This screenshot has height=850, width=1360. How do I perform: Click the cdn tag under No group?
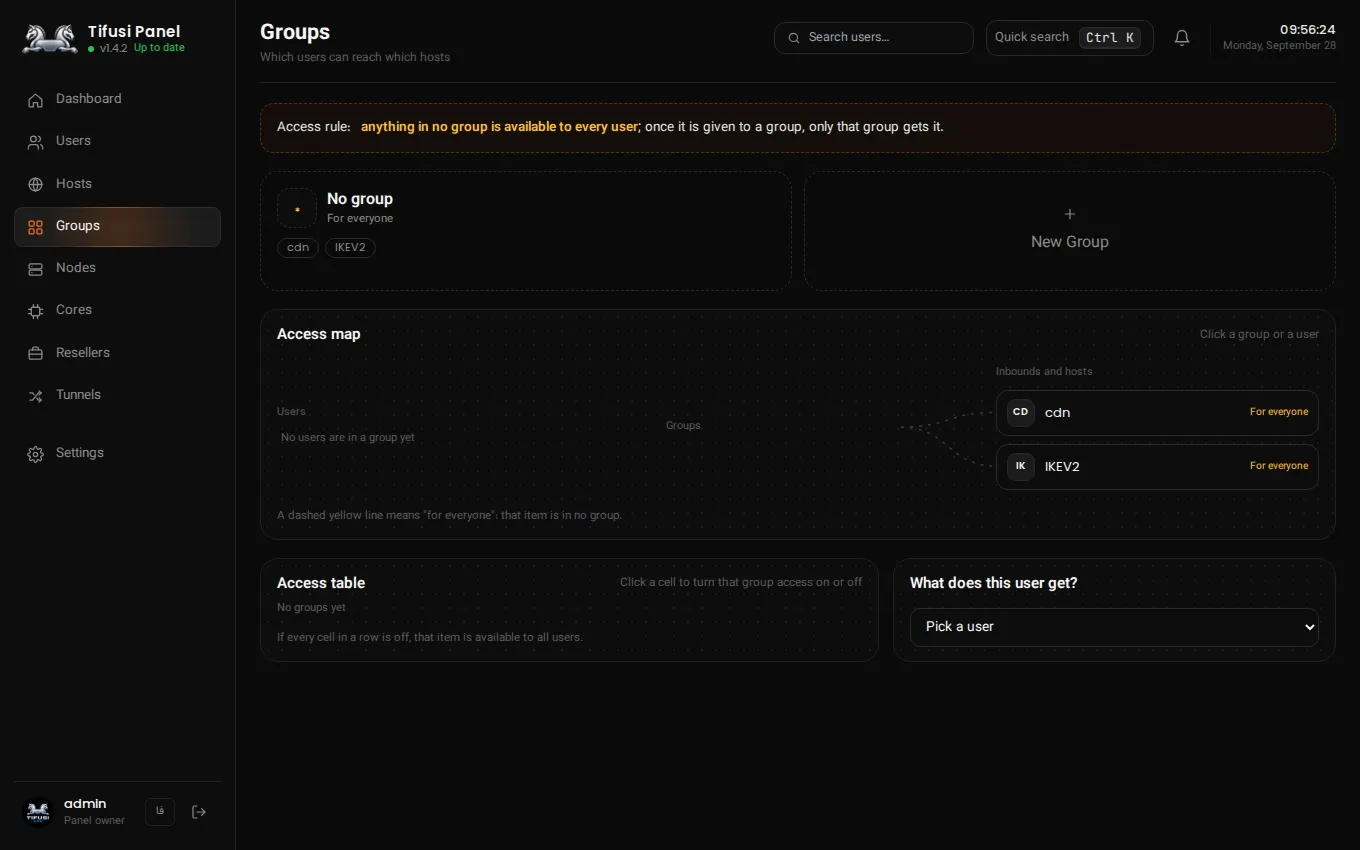[x=298, y=247]
